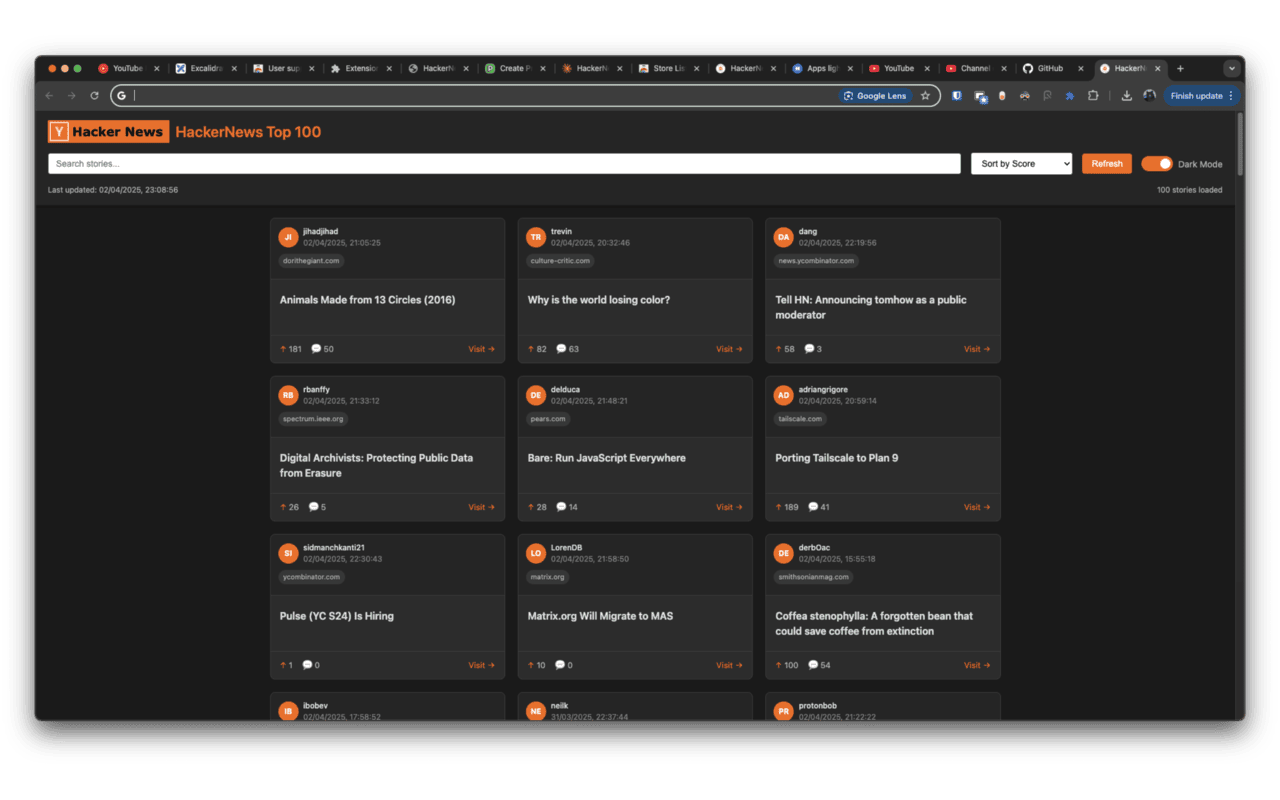Switch to the Create tab
Image resolution: width=1280 pixels, height=800 pixels.
(515, 69)
